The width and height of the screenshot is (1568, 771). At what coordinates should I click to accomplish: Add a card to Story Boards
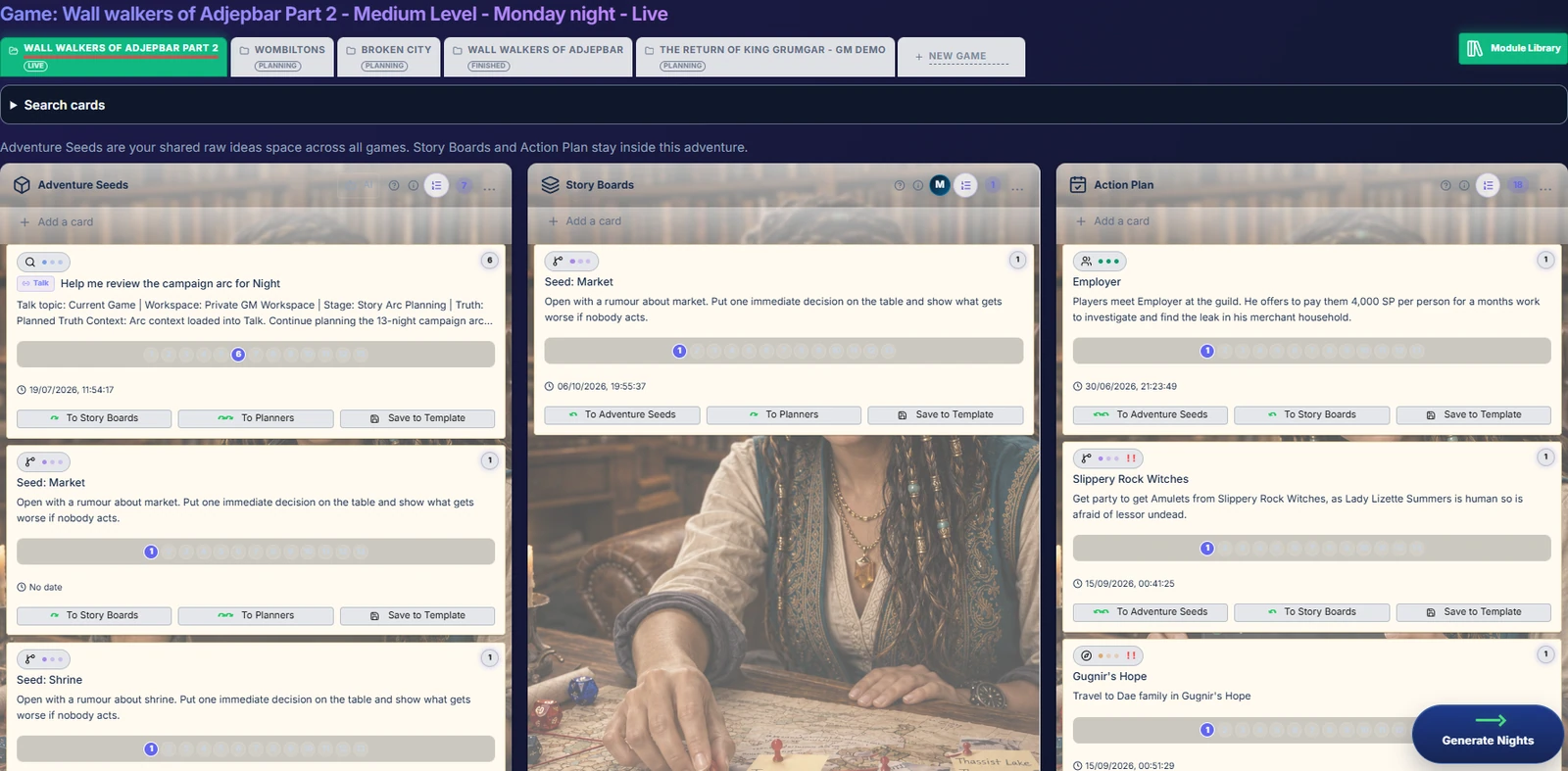coord(585,221)
